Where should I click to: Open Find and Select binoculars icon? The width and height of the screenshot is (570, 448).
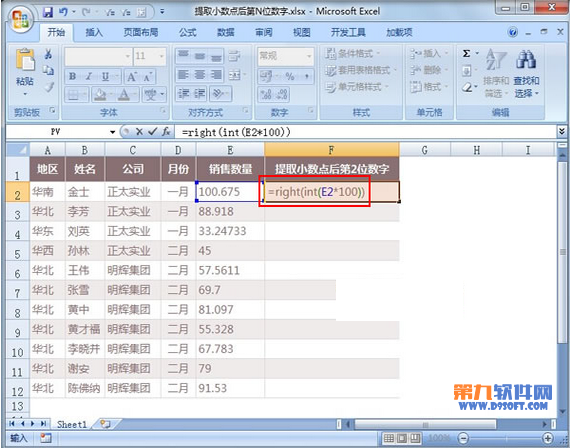526,59
